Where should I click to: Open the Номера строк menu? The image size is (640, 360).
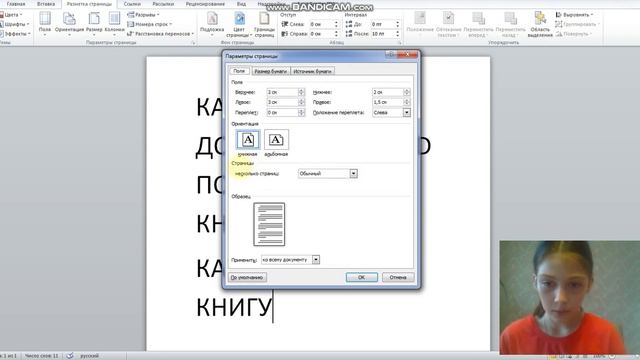coord(149,24)
